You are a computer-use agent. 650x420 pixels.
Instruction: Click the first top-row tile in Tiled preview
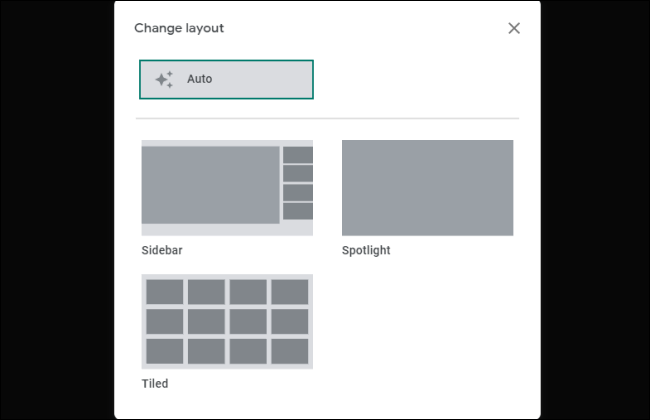[165, 291]
